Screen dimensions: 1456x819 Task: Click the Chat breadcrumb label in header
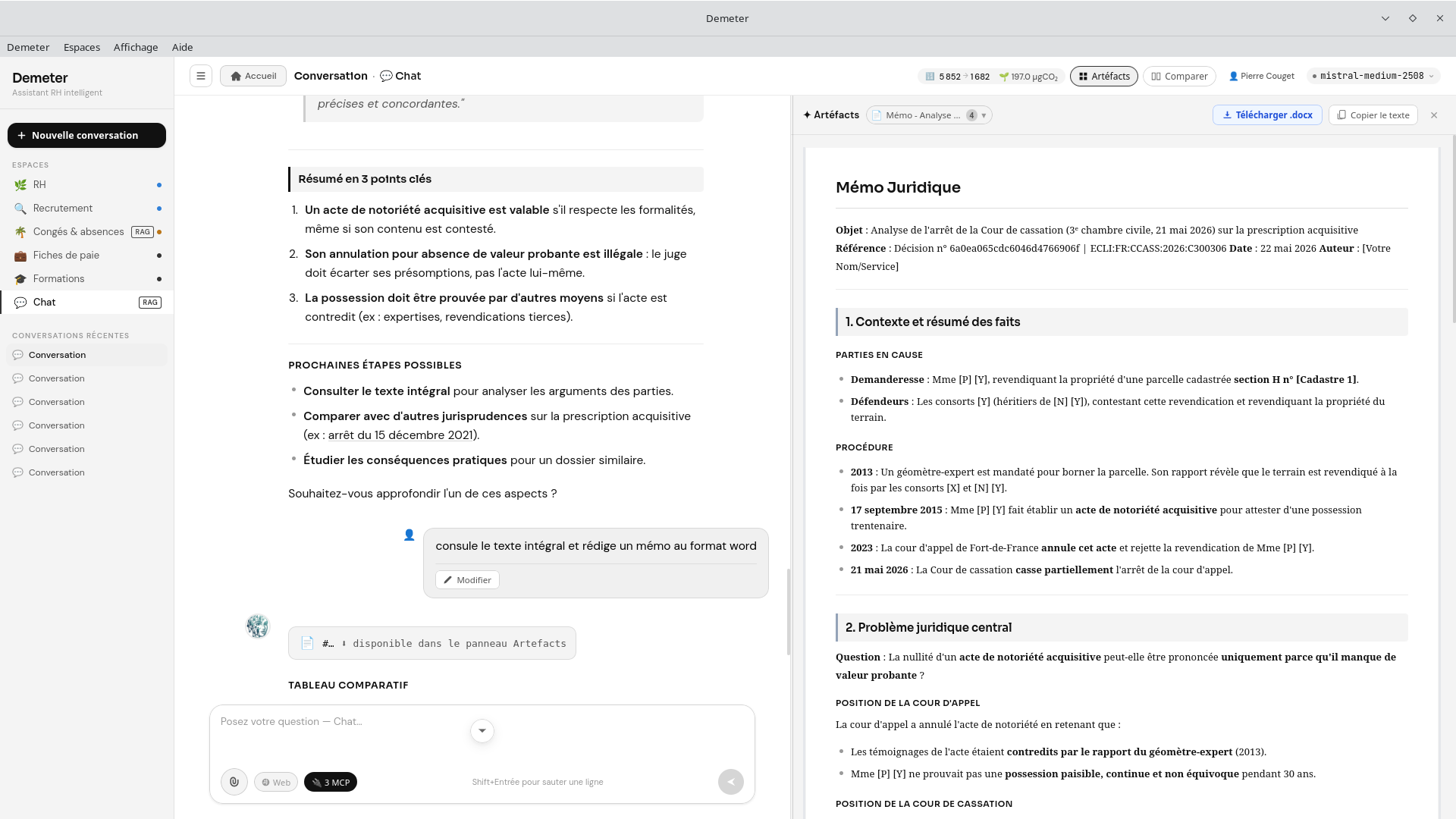point(400,76)
